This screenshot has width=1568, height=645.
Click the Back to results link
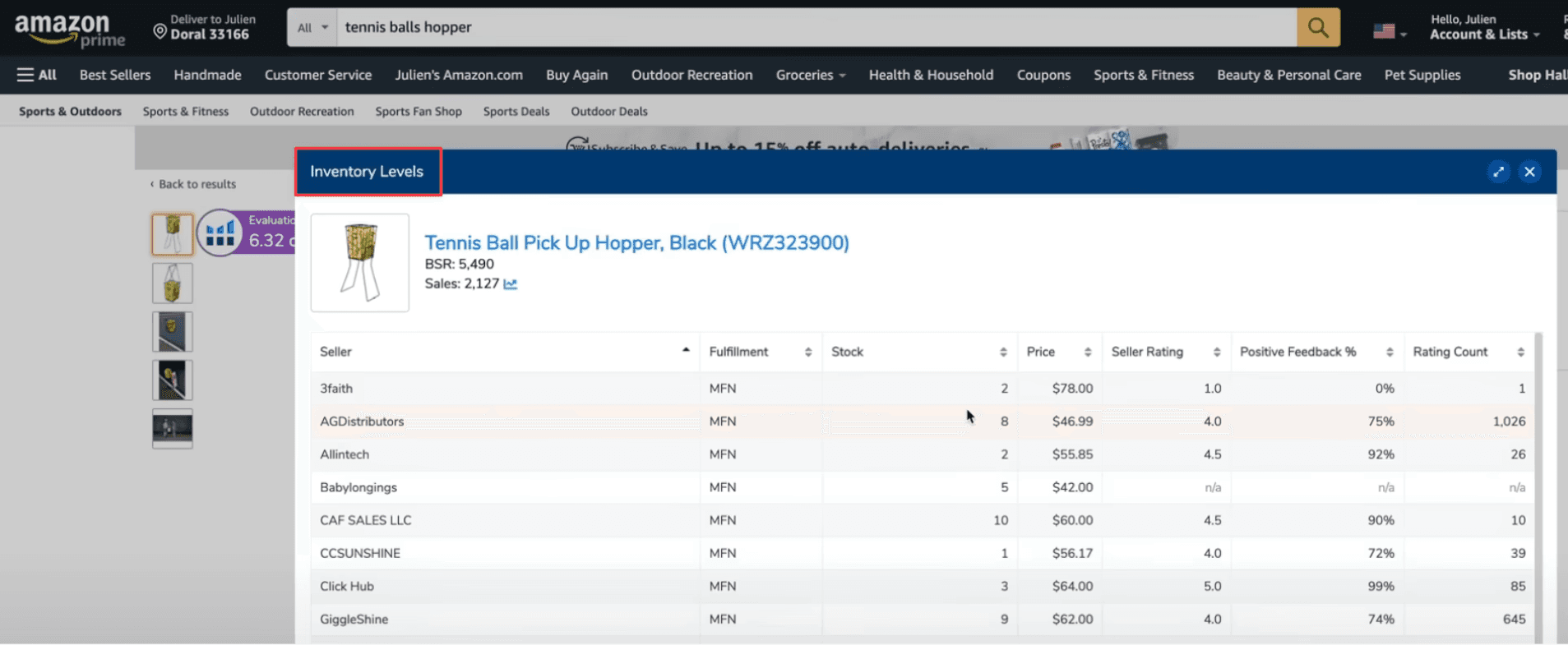pos(193,184)
